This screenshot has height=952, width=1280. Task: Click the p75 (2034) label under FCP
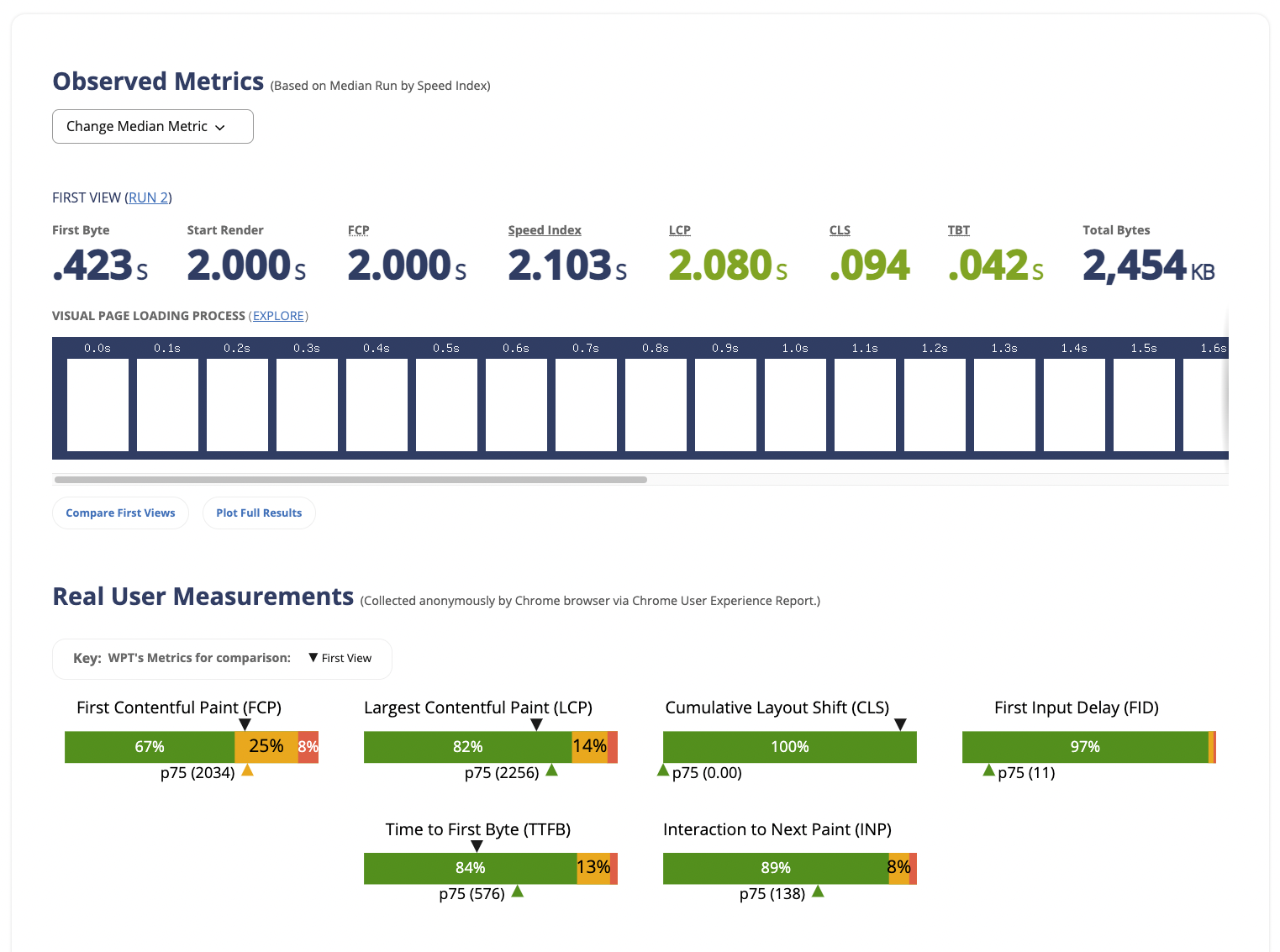pyautogui.click(x=198, y=773)
